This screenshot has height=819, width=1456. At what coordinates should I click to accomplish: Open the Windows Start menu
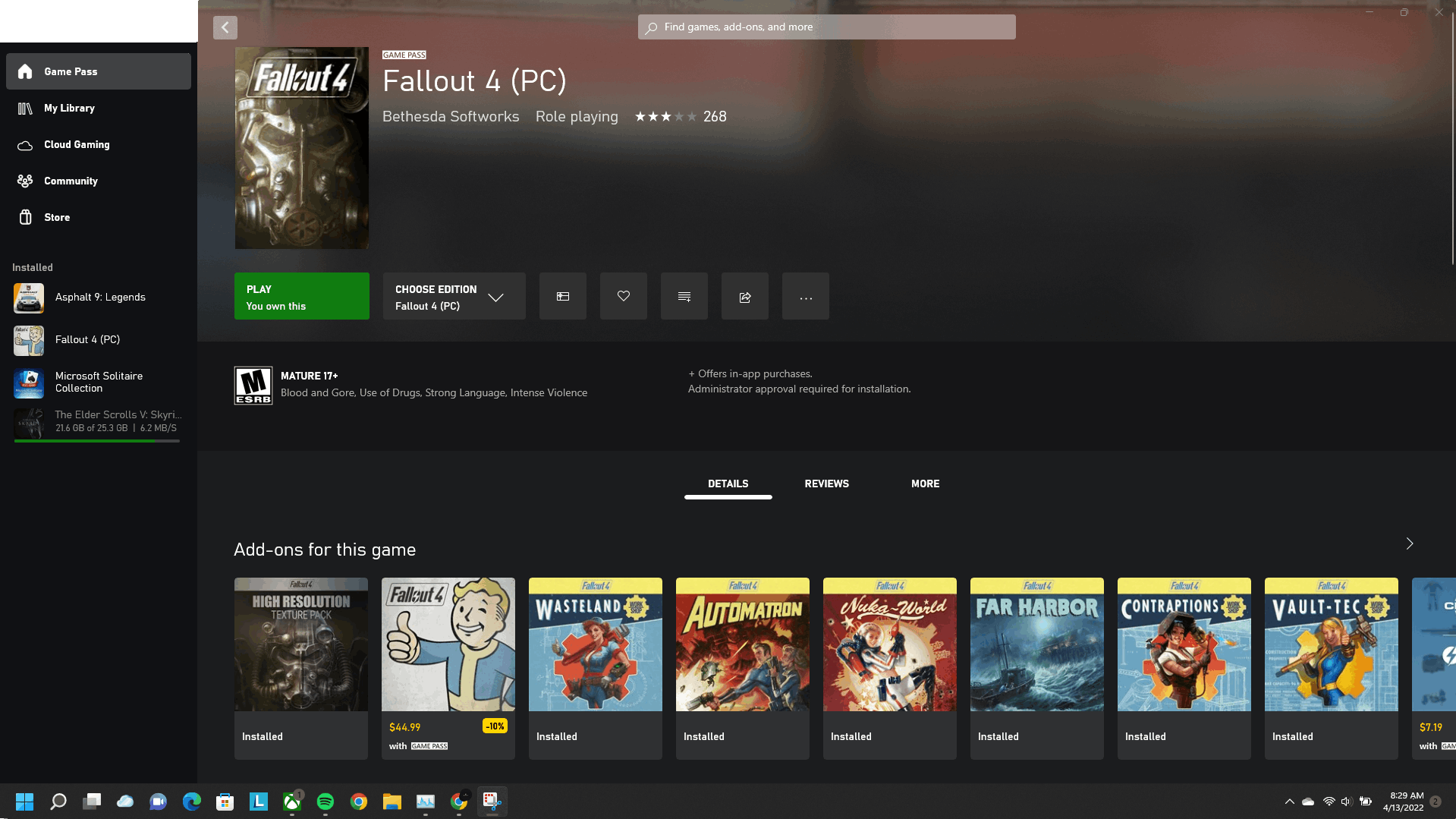click(x=25, y=802)
